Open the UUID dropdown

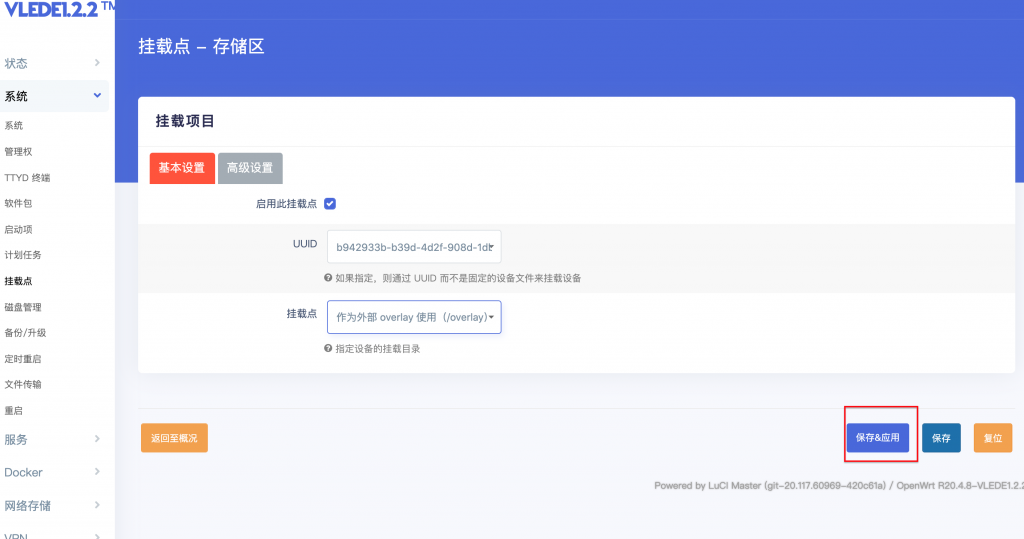point(414,247)
